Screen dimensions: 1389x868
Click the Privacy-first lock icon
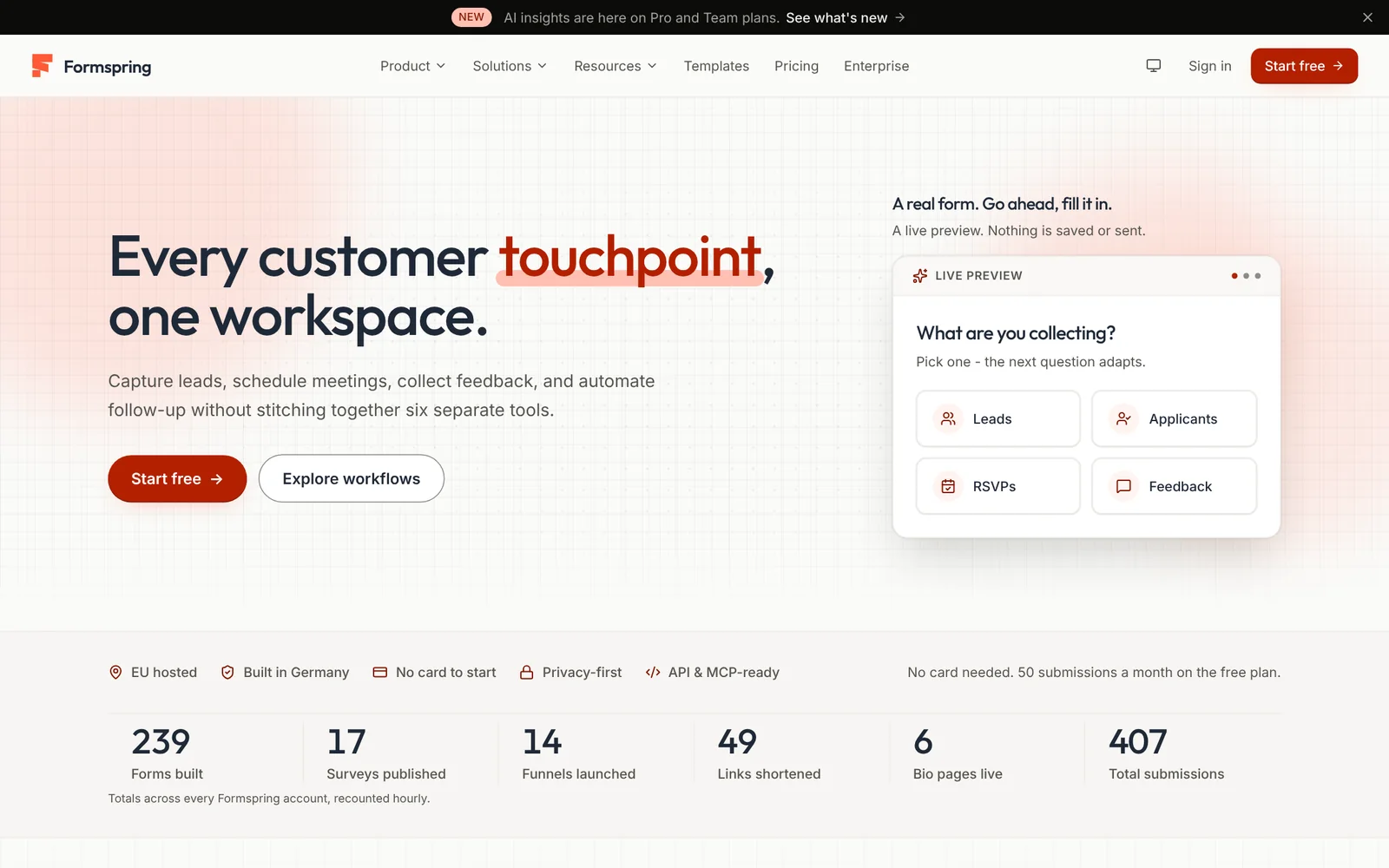coord(526,673)
